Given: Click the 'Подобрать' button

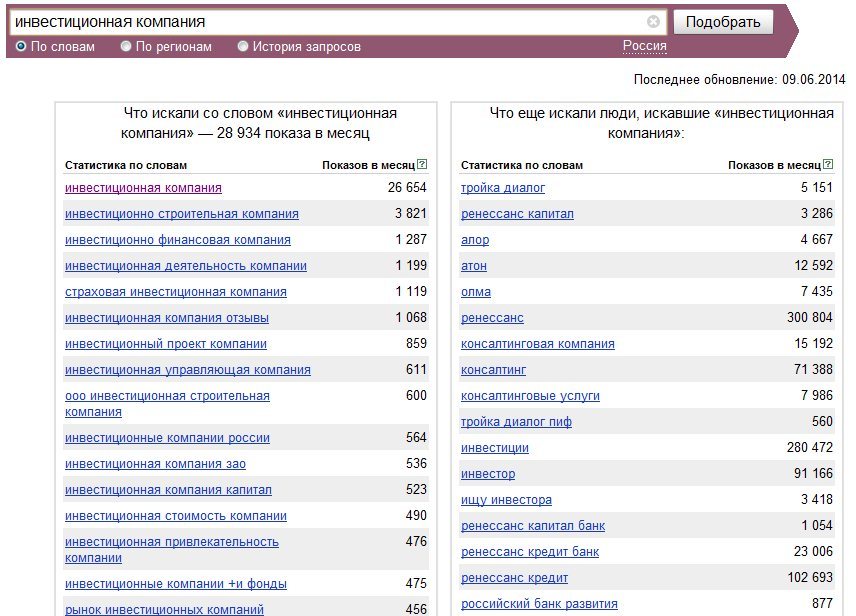Looking at the screenshot, I should [723, 22].
